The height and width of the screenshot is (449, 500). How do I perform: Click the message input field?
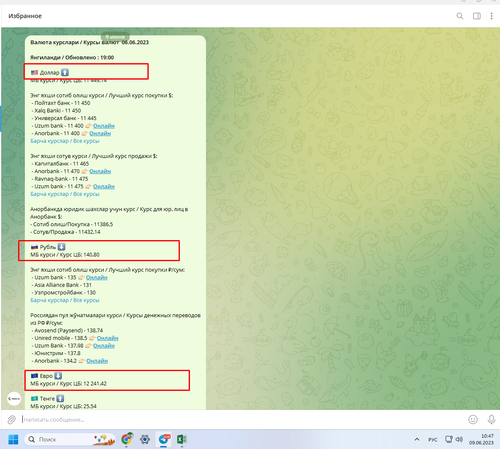click(x=243, y=419)
